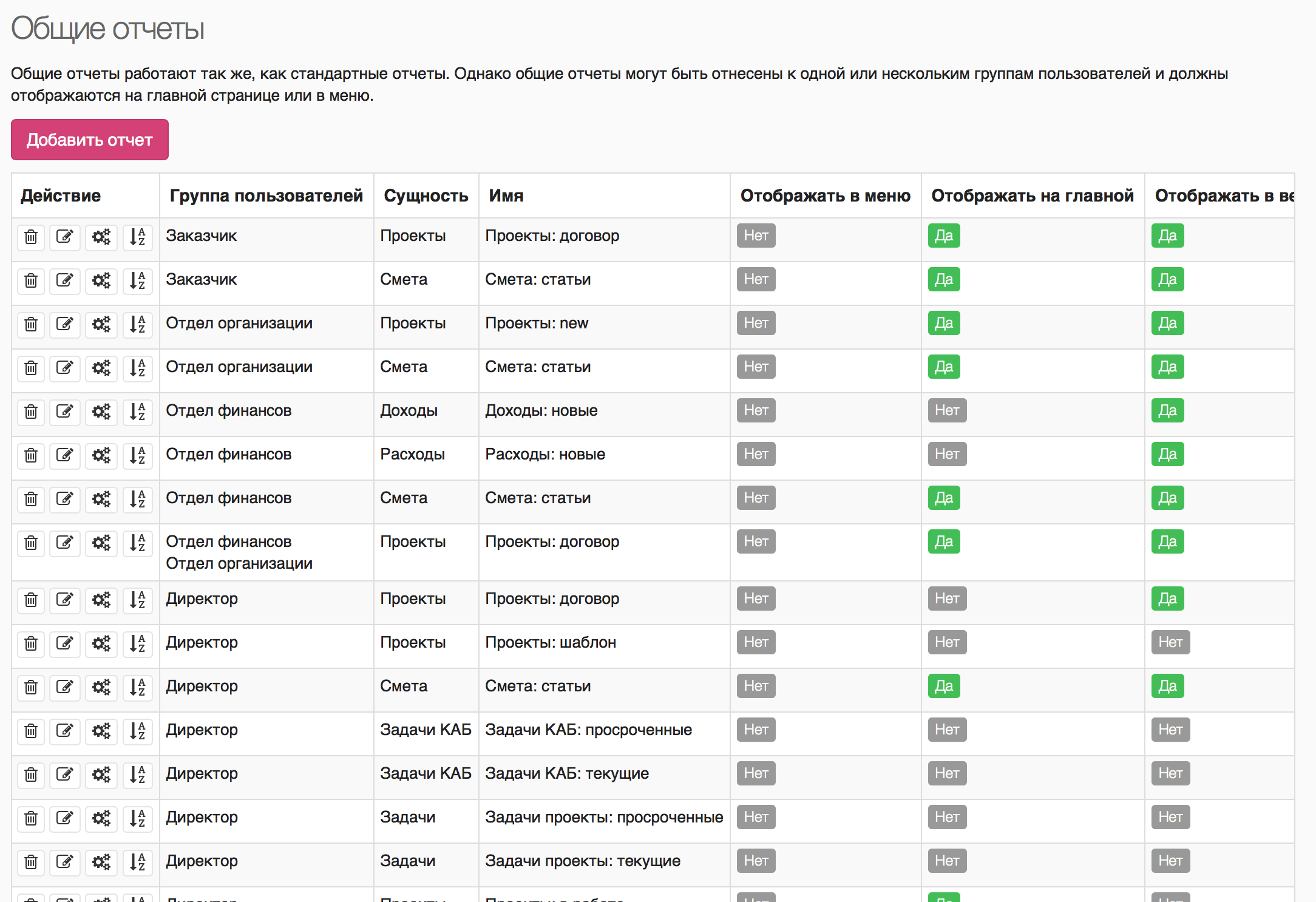
Task: Edit the Проекты: шаблон report
Action: (65, 643)
